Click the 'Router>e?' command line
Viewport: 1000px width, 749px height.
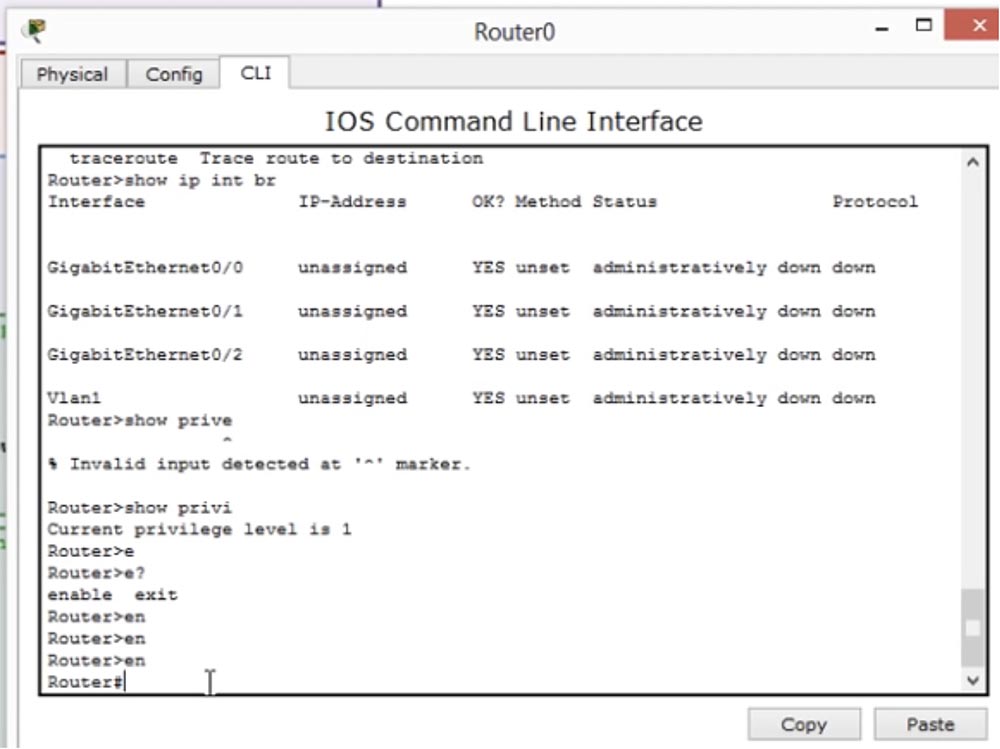click(96, 573)
